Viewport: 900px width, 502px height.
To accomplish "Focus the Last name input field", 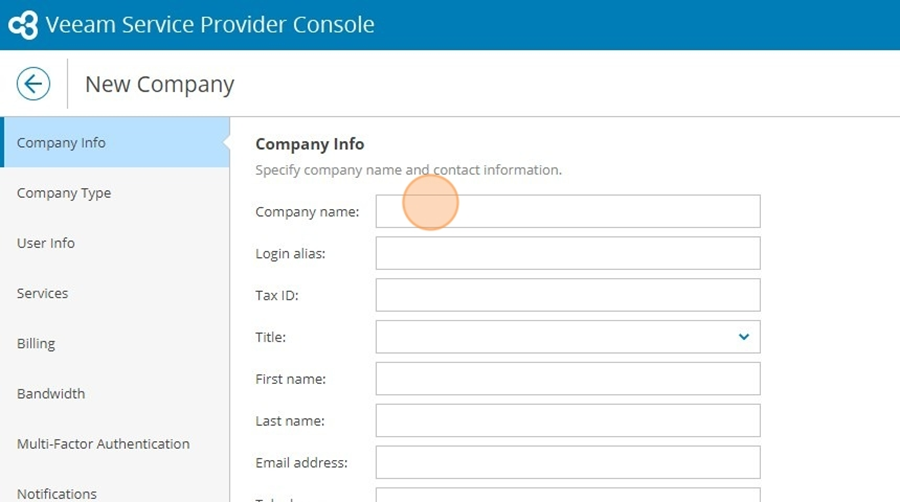I will point(568,421).
